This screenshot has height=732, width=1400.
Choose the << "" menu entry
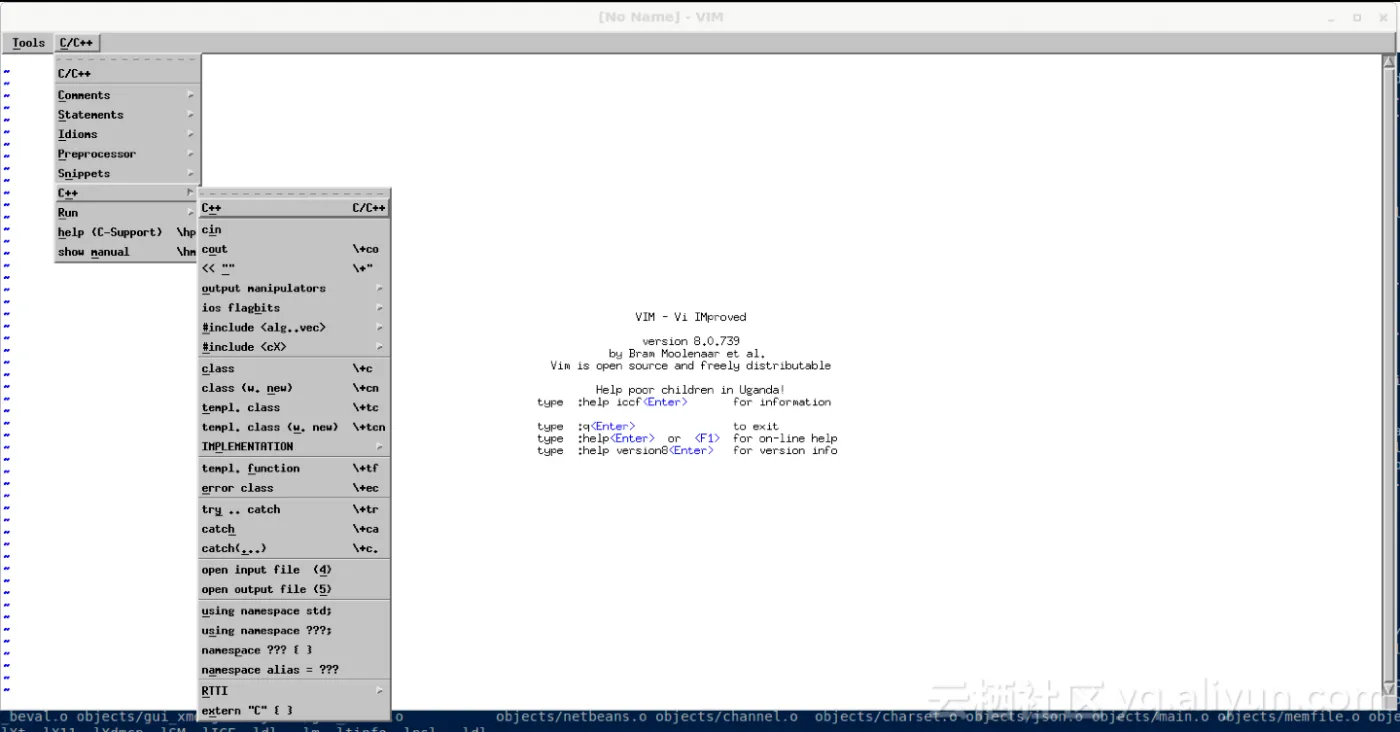pyautogui.click(x=295, y=269)
